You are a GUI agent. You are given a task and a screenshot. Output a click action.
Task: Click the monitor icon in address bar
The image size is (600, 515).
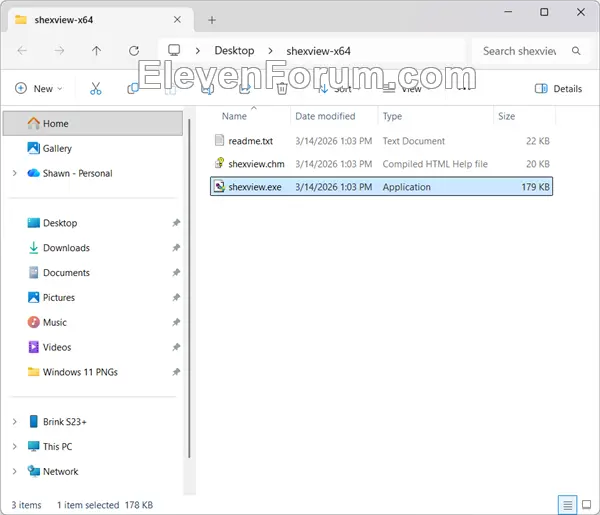pyautogui.click(x=174, y=50)
